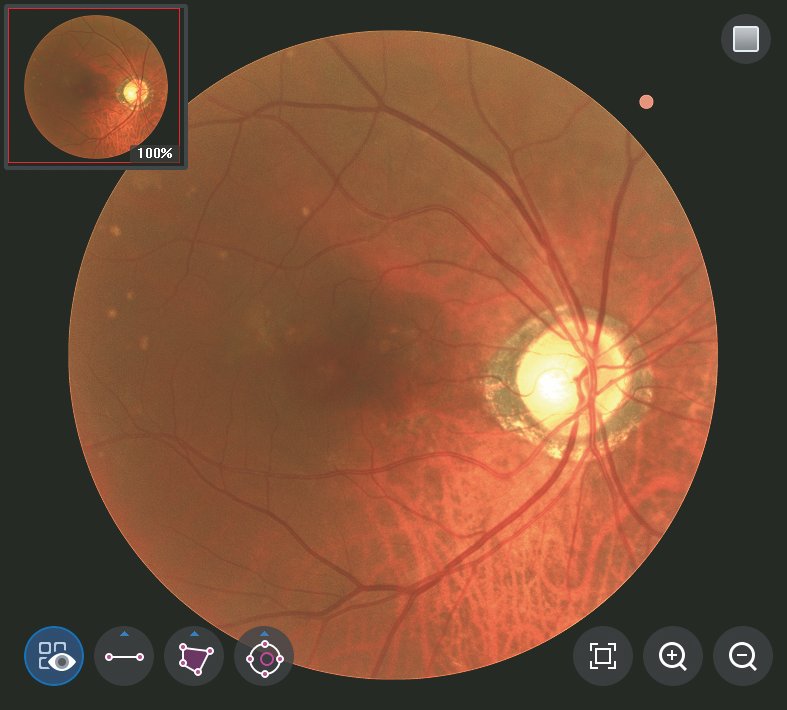
Task: Click the square stop button top right
Action: (746, 39)
